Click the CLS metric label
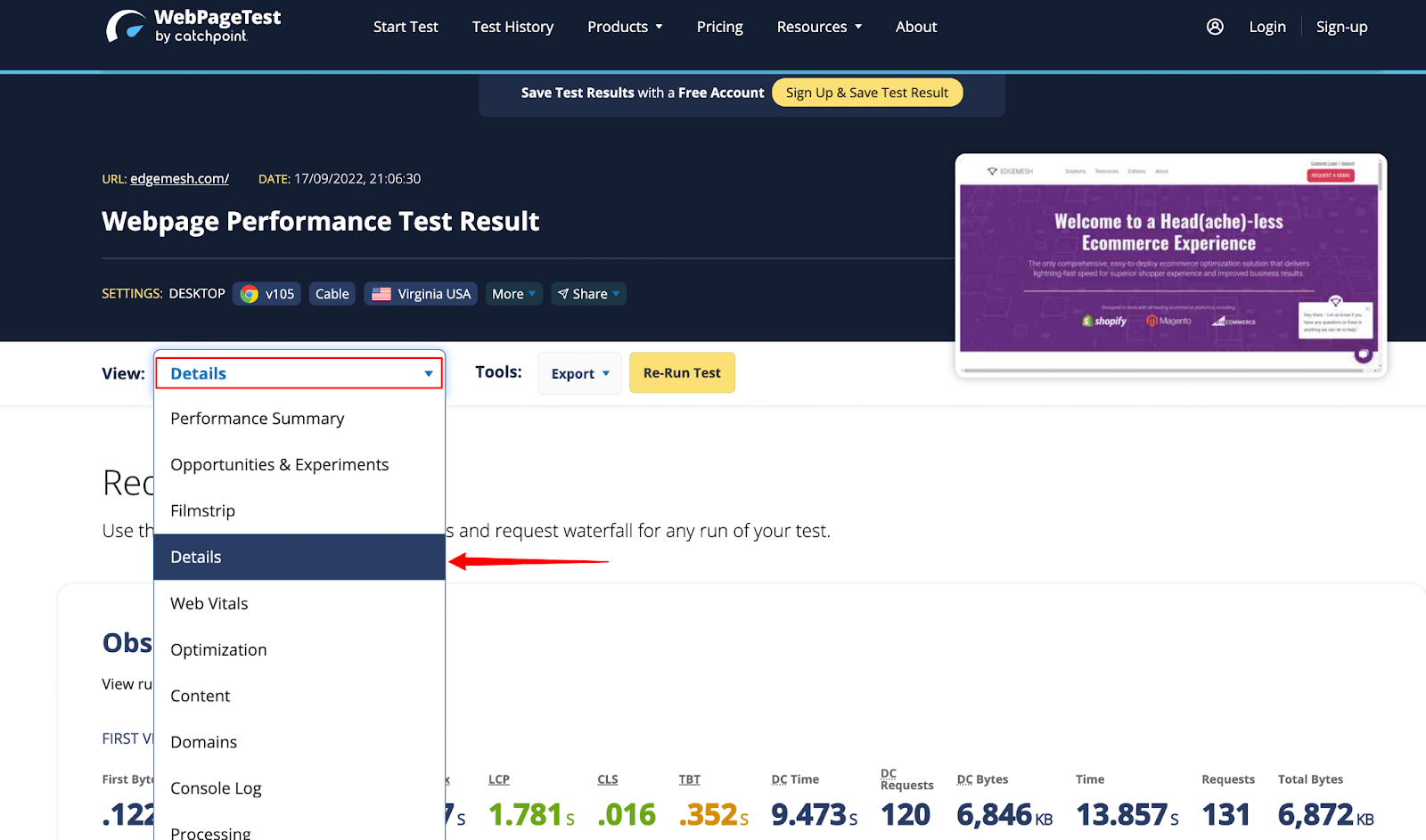 point(608,779)
